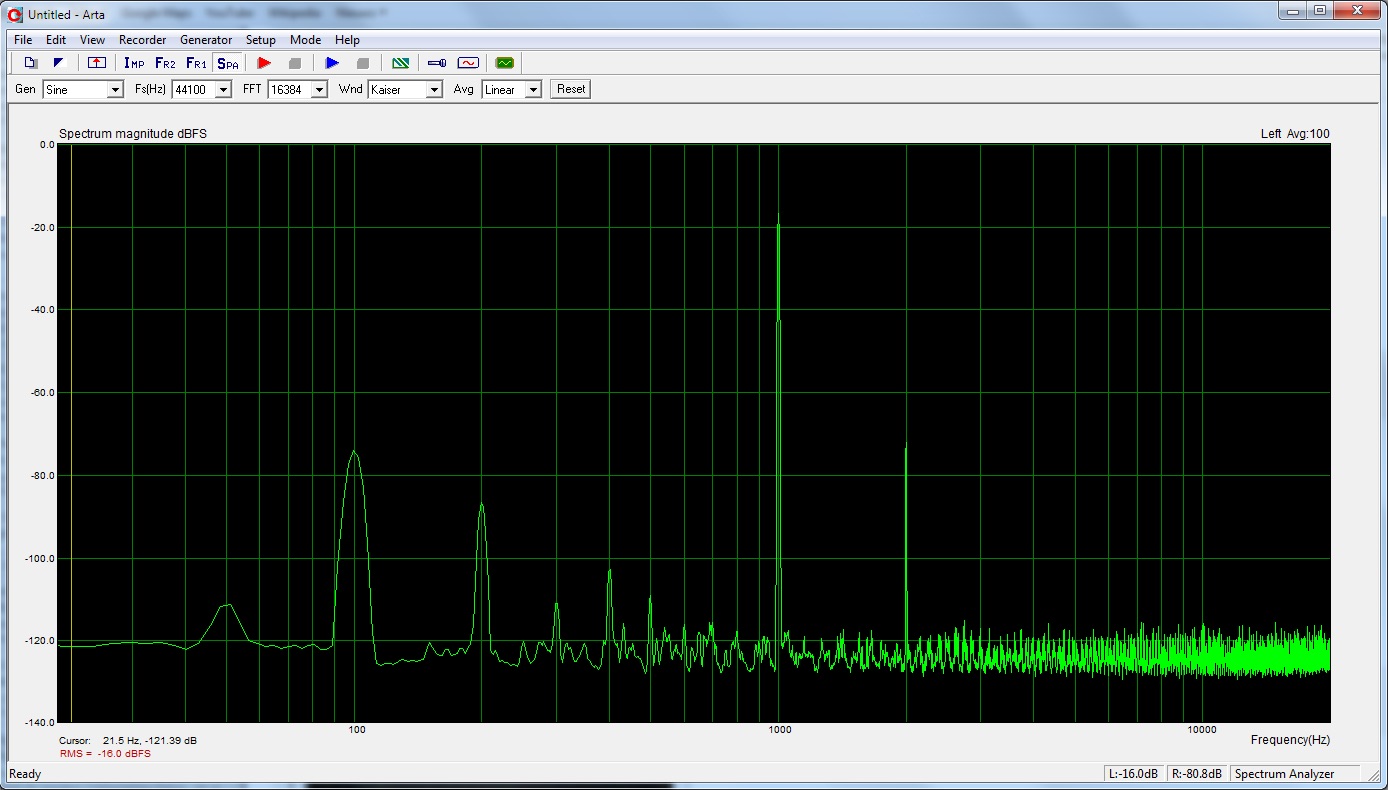Open the Recorder menu
The image size is (1388, 790).
click(x=142, y=40)
